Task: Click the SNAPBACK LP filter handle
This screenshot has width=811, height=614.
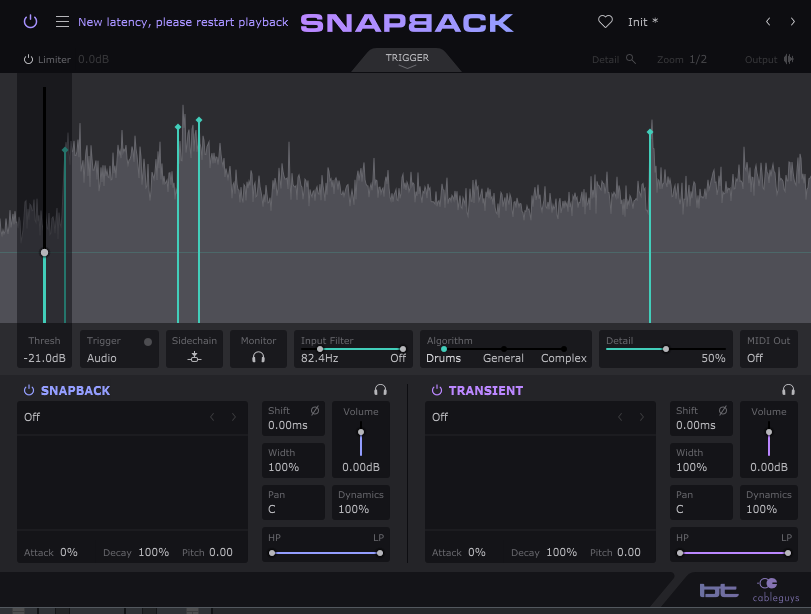Action: coord(380,553)
